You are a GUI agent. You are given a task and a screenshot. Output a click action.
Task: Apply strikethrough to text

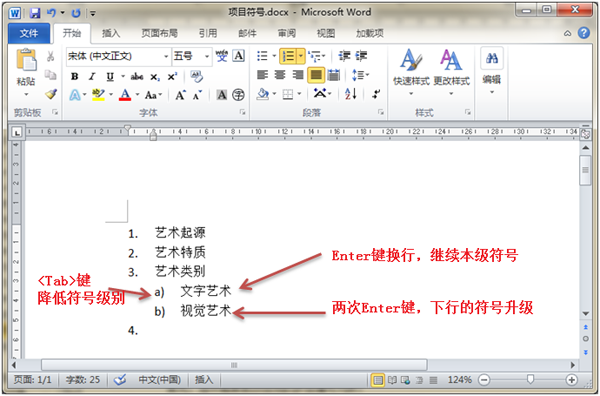pos(137,77)
